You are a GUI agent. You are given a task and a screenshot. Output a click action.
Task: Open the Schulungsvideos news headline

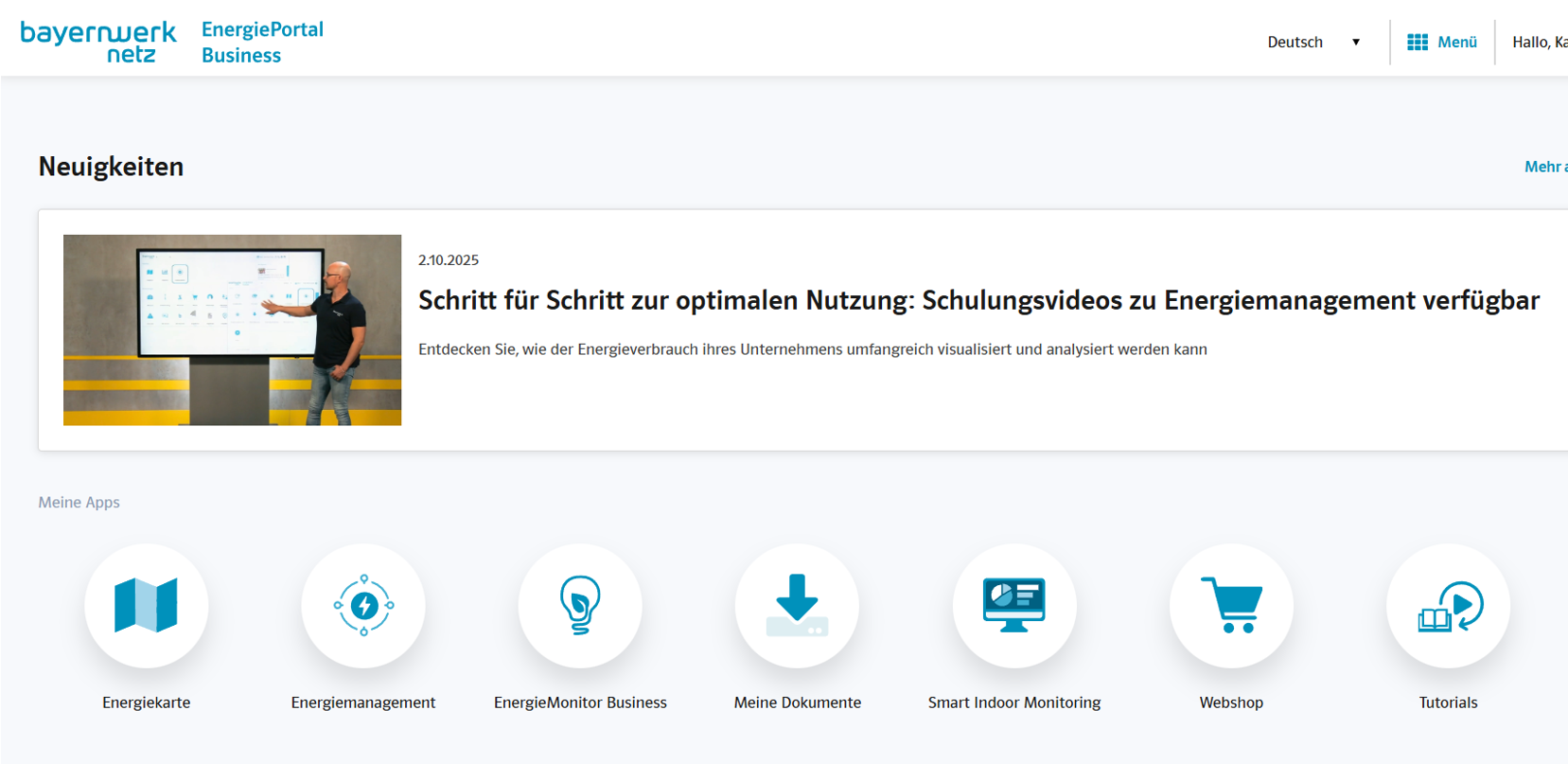(x=979, y=300)
